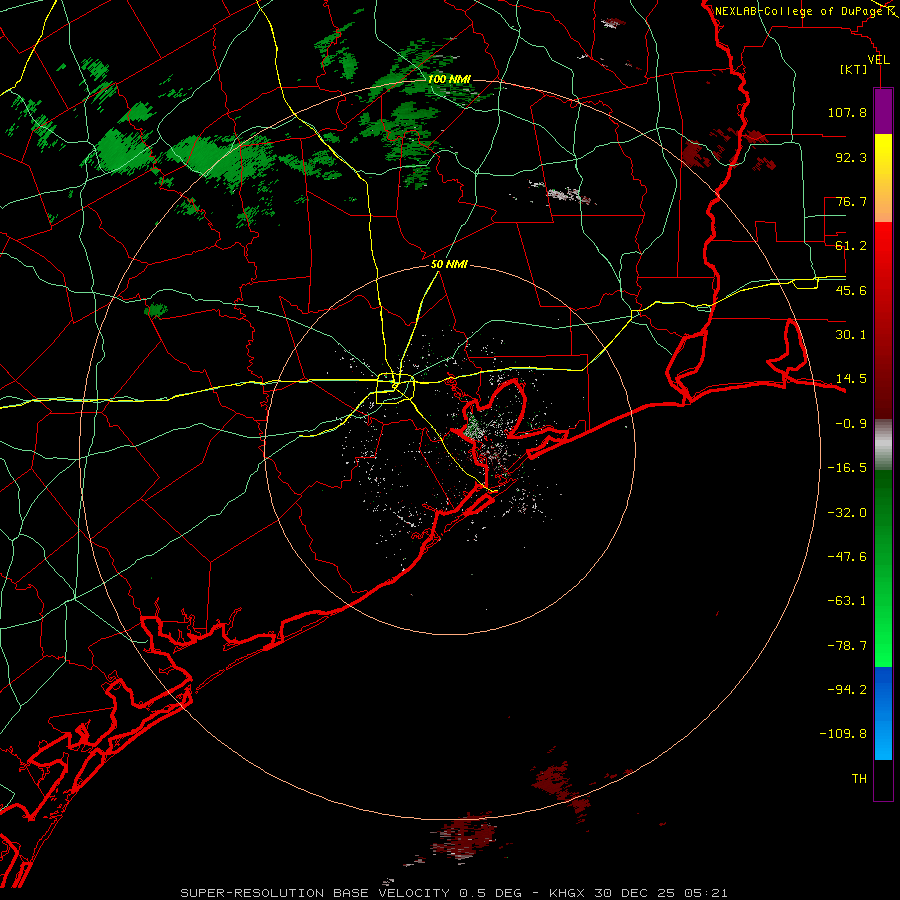Image resolution: width=900 pixels, height=900 pixels.
Task: Click the blue segment of color bar
Action: (883, 713)
